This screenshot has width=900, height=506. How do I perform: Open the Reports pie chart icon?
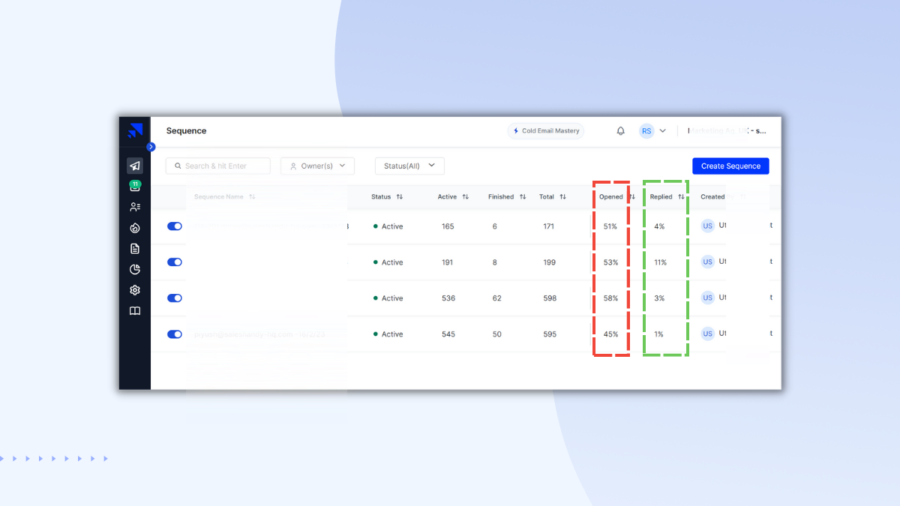pos(135,270)
